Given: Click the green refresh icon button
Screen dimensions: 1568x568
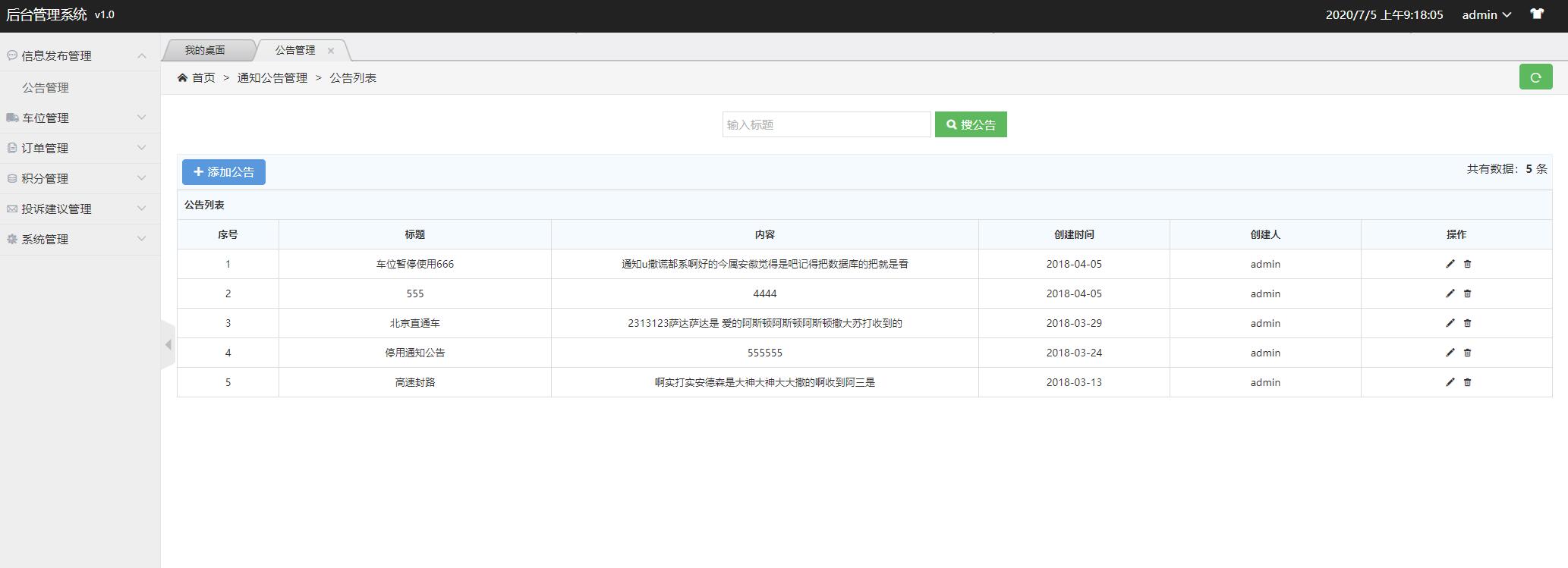Looking at the screenshot, I should pos(1535,77).
